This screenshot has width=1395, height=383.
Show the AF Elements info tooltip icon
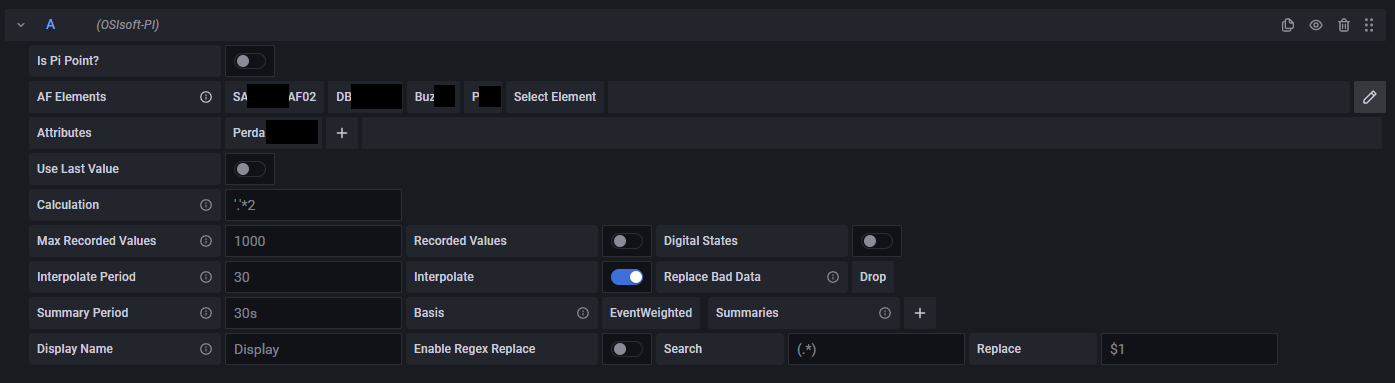coord(206,97)
